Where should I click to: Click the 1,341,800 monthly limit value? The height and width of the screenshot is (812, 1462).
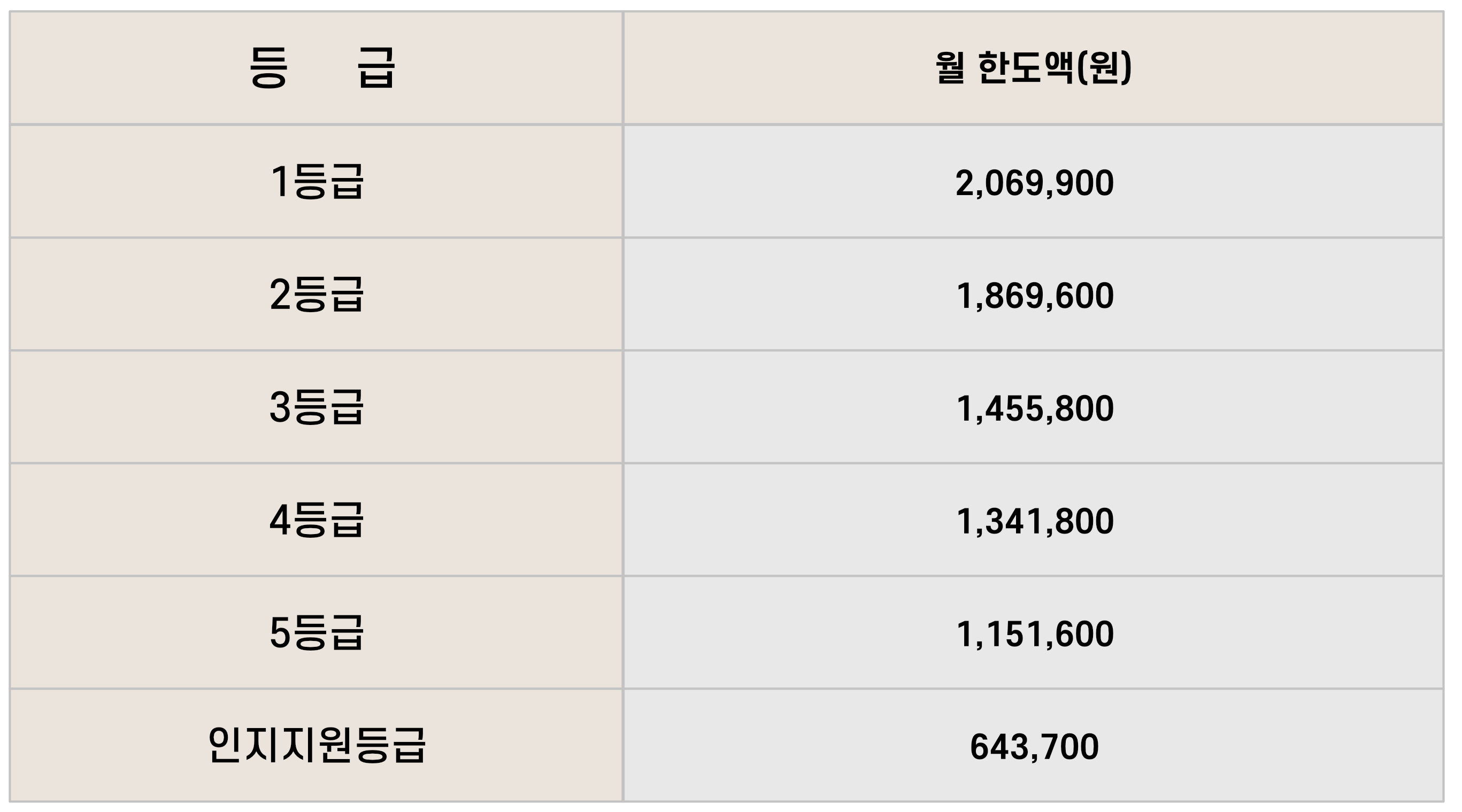1034,522
